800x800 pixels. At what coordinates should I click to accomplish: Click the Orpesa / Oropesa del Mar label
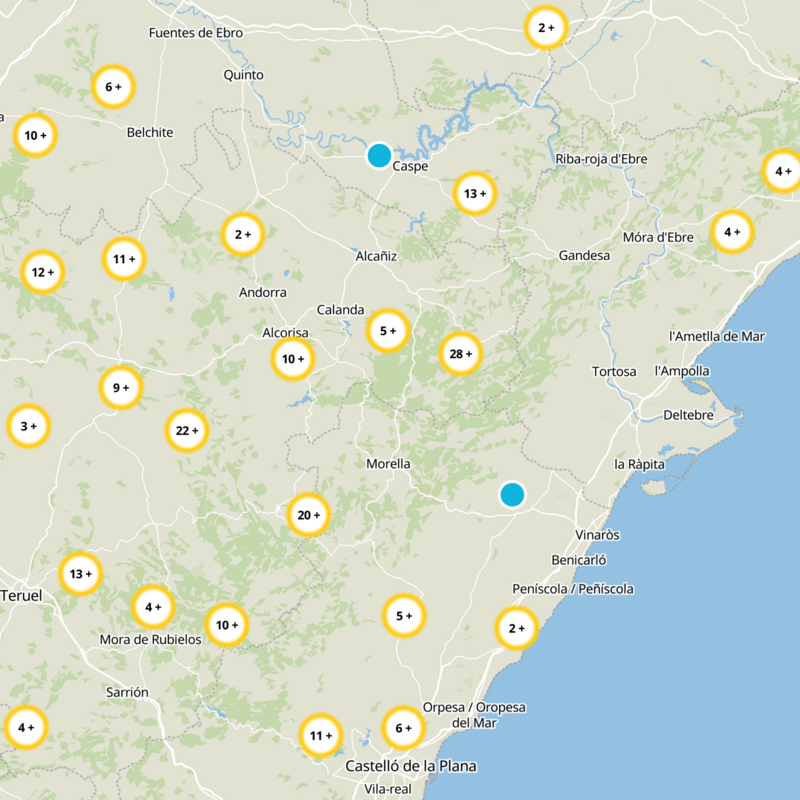click(x=474, y=715)
